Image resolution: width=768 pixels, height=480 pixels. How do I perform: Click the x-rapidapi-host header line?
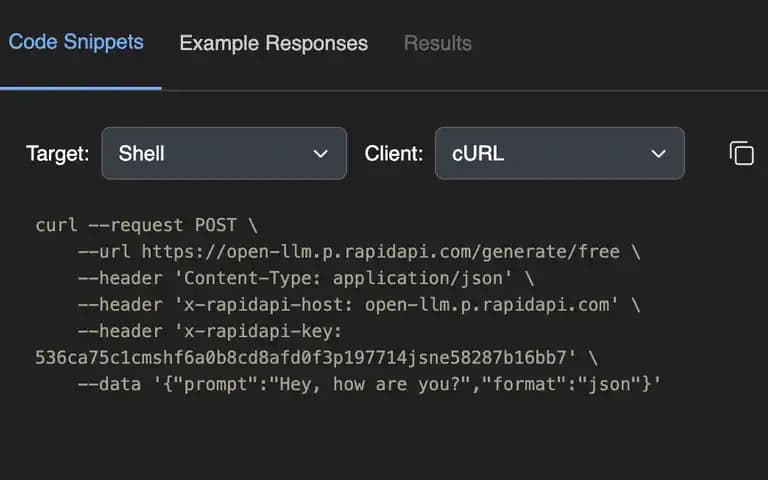[359, 305]
